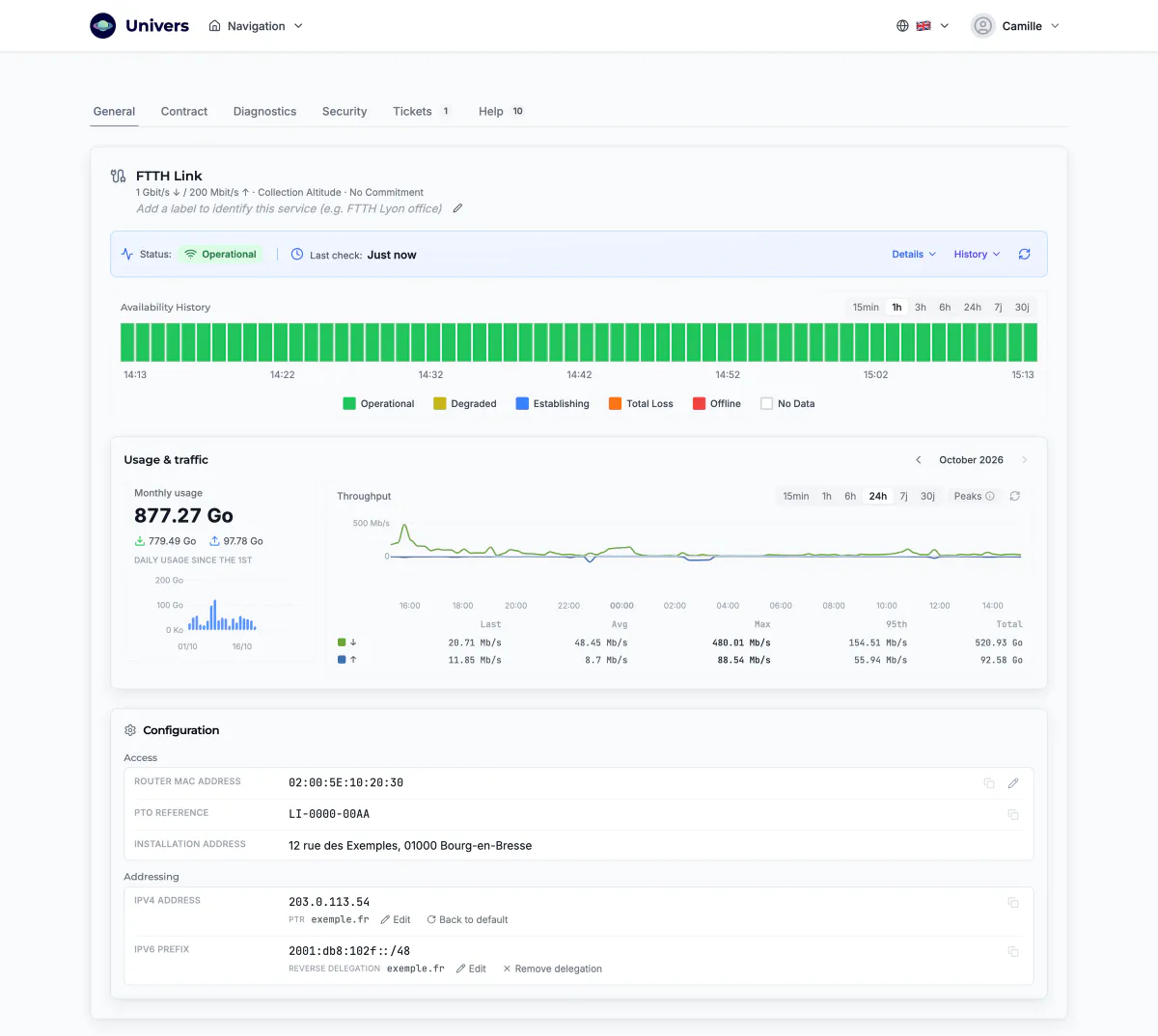Image resolution: width=1158 pixels, height=1036 pixels.
Task: Click the status pulse activity icon
Action: tap(127, 255)
